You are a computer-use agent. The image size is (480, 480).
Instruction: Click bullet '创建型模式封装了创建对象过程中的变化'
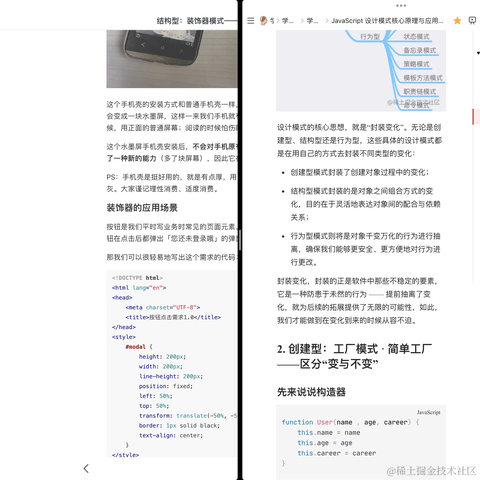[x=359, y=172]
